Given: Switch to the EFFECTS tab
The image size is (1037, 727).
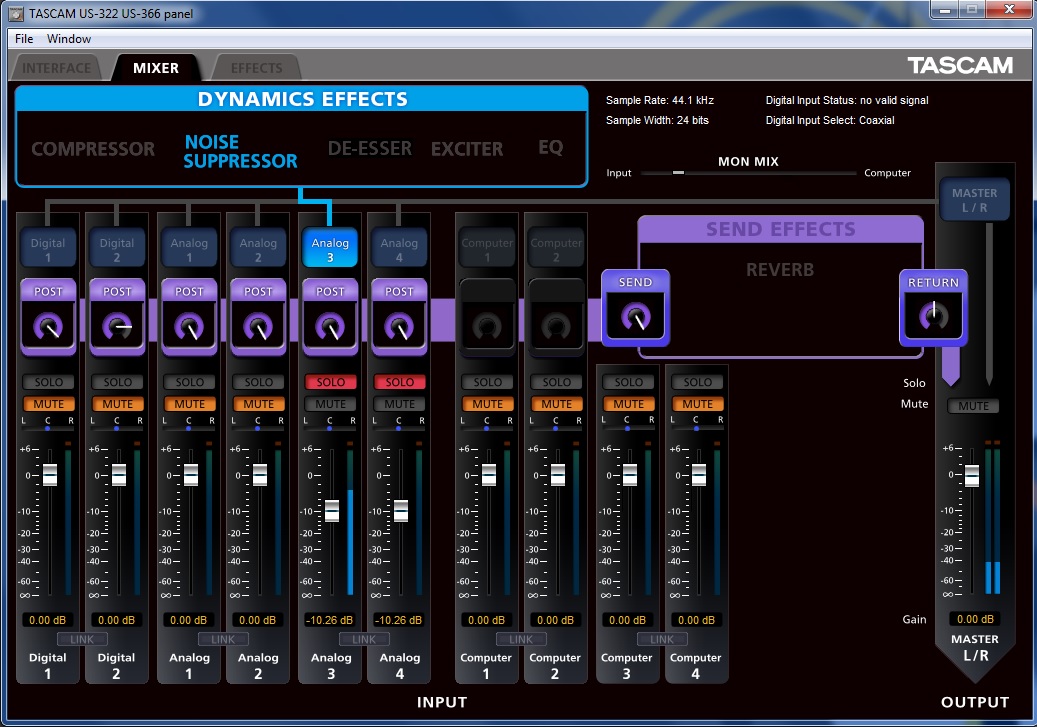Looking at the screenshot, I should tap(257, 68).
